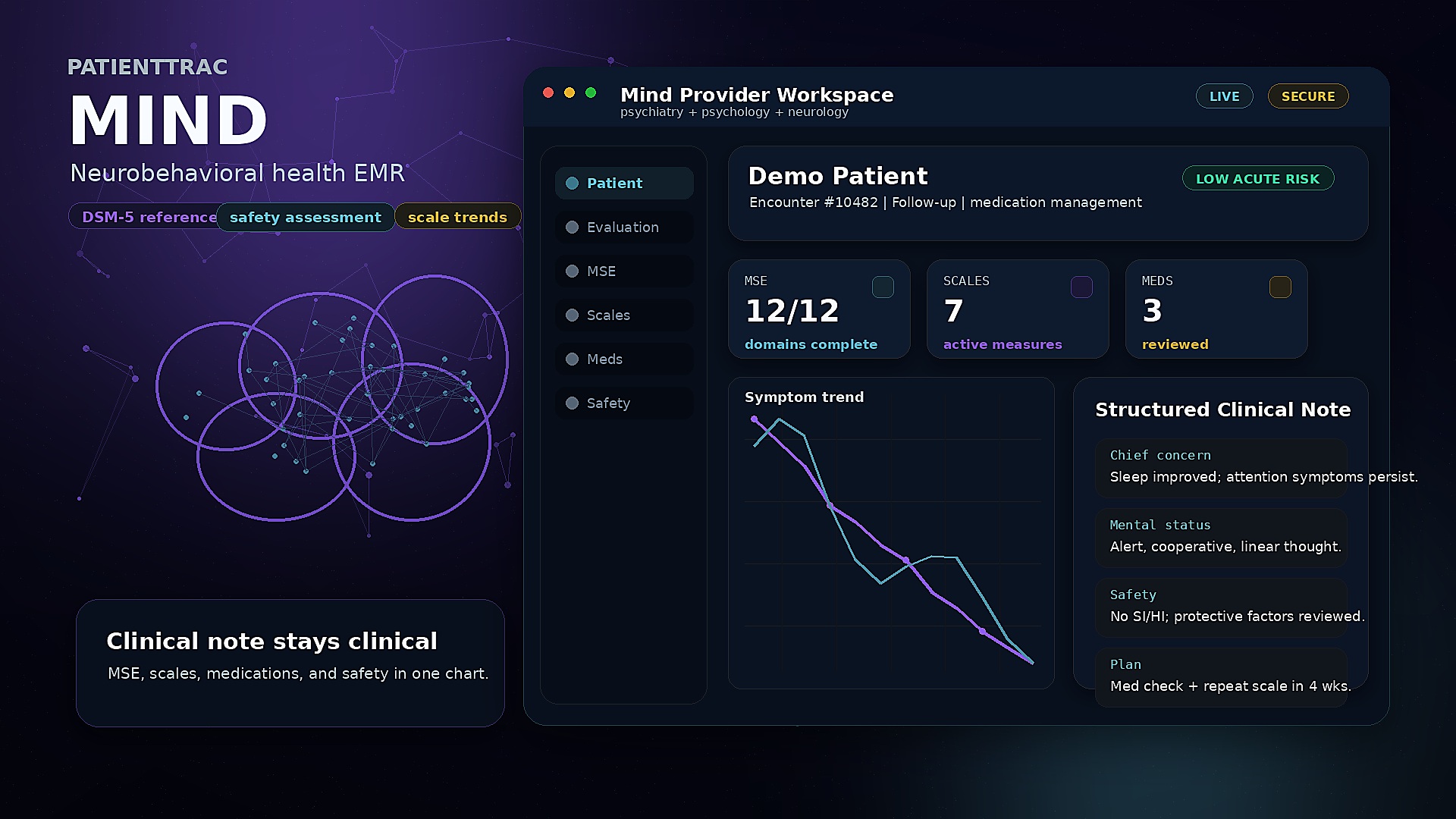Go to the Meds sidebar section
This screenshot has width=1456, height=819.
pyautogui.click(x=624, y=359)
